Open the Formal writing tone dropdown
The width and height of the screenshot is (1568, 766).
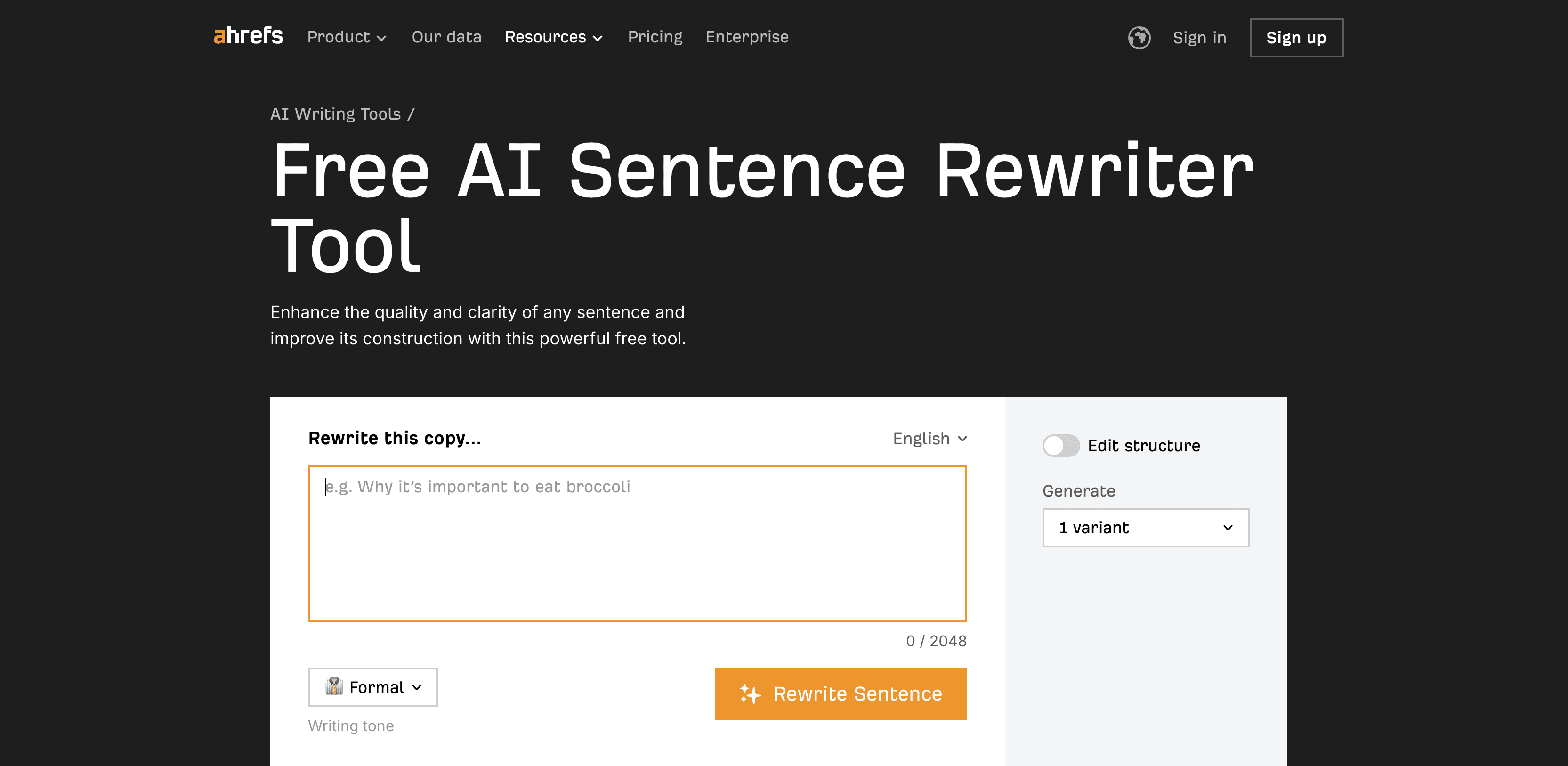tap(372, 687)
